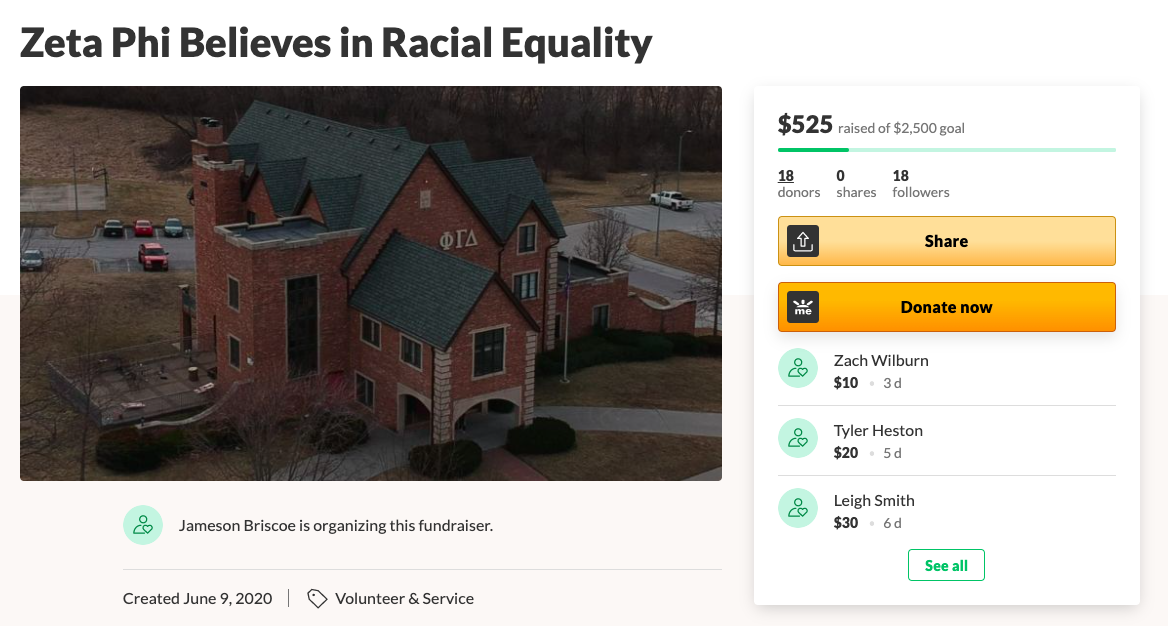Click the GoFundMe icon on Donate button
Viewport: 1168px width, 626px height.
803,307
